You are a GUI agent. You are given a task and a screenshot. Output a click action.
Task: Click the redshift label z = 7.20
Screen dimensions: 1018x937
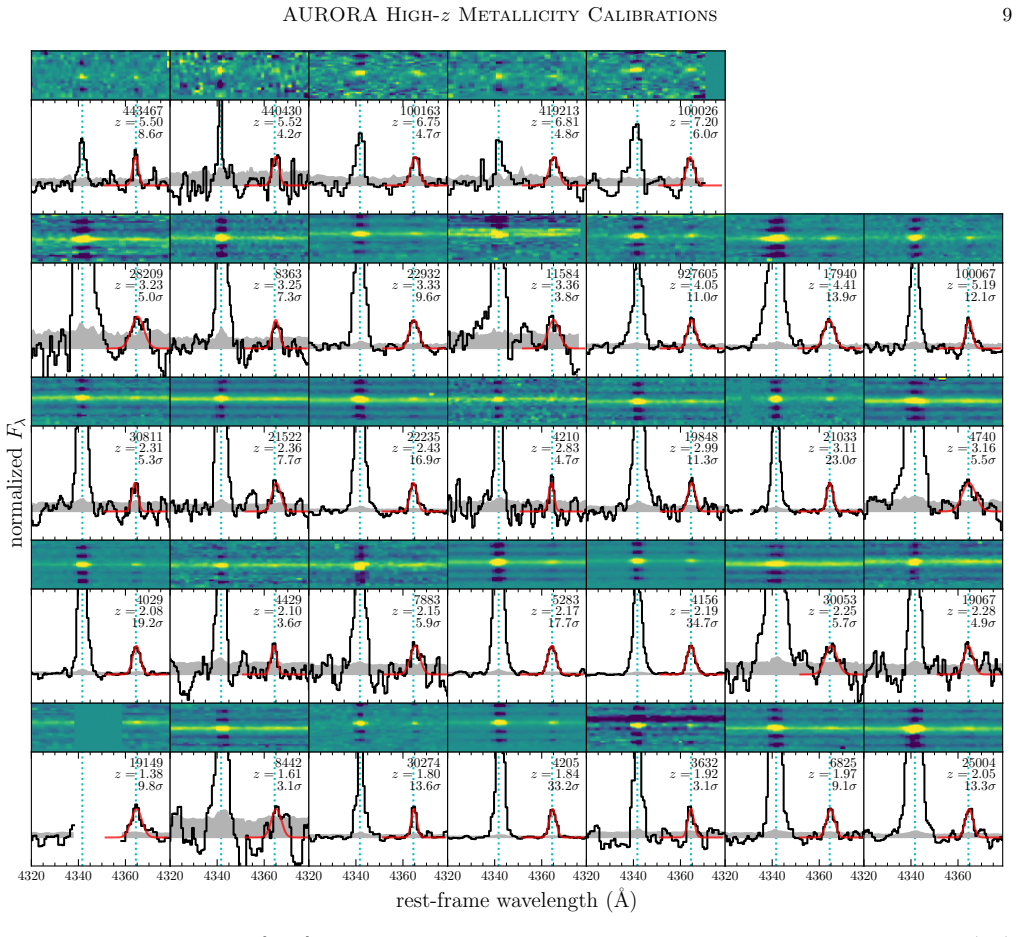click(695, 123)
